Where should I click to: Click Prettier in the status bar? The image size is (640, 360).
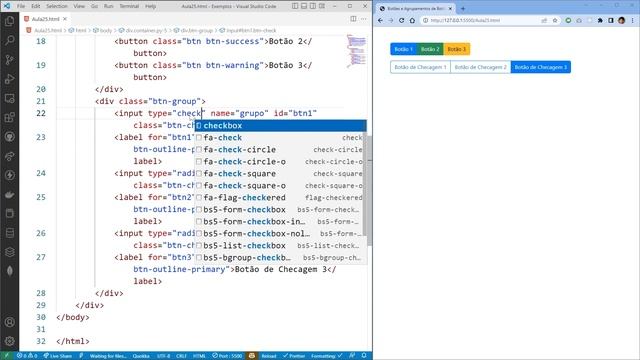pyautogui.click(x=294, y=356)
